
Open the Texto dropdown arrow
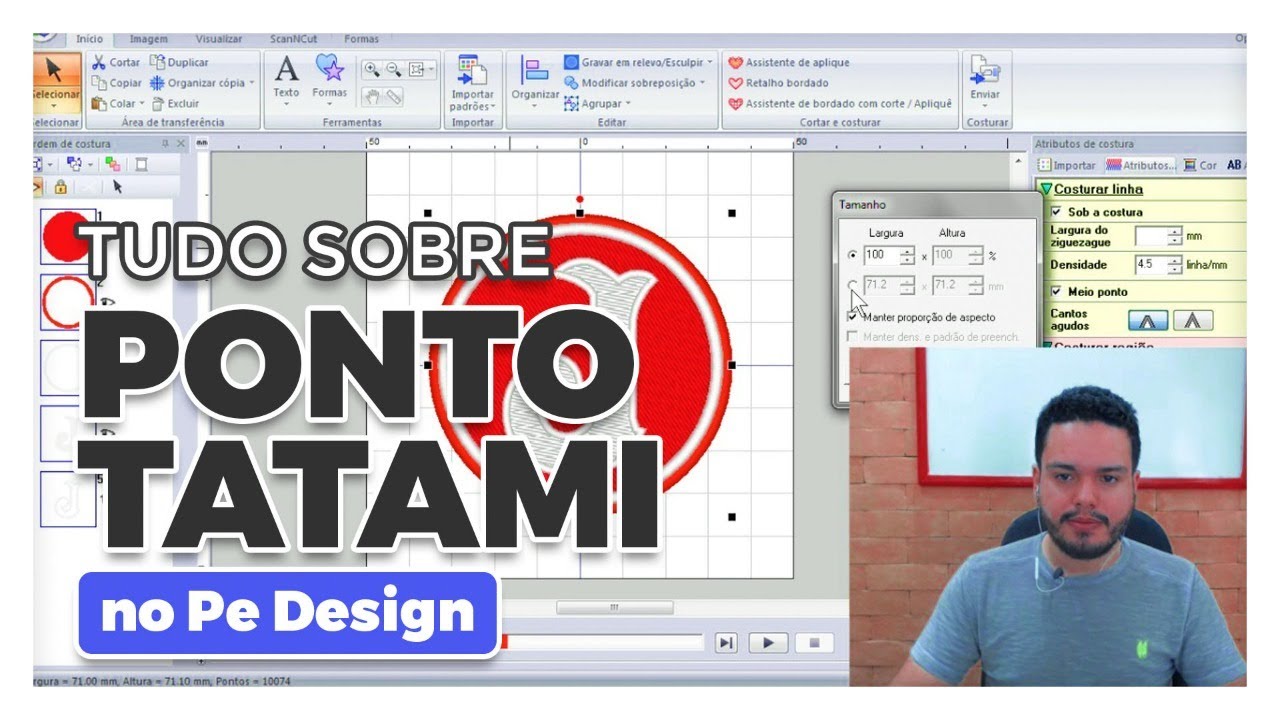point(287,104)
